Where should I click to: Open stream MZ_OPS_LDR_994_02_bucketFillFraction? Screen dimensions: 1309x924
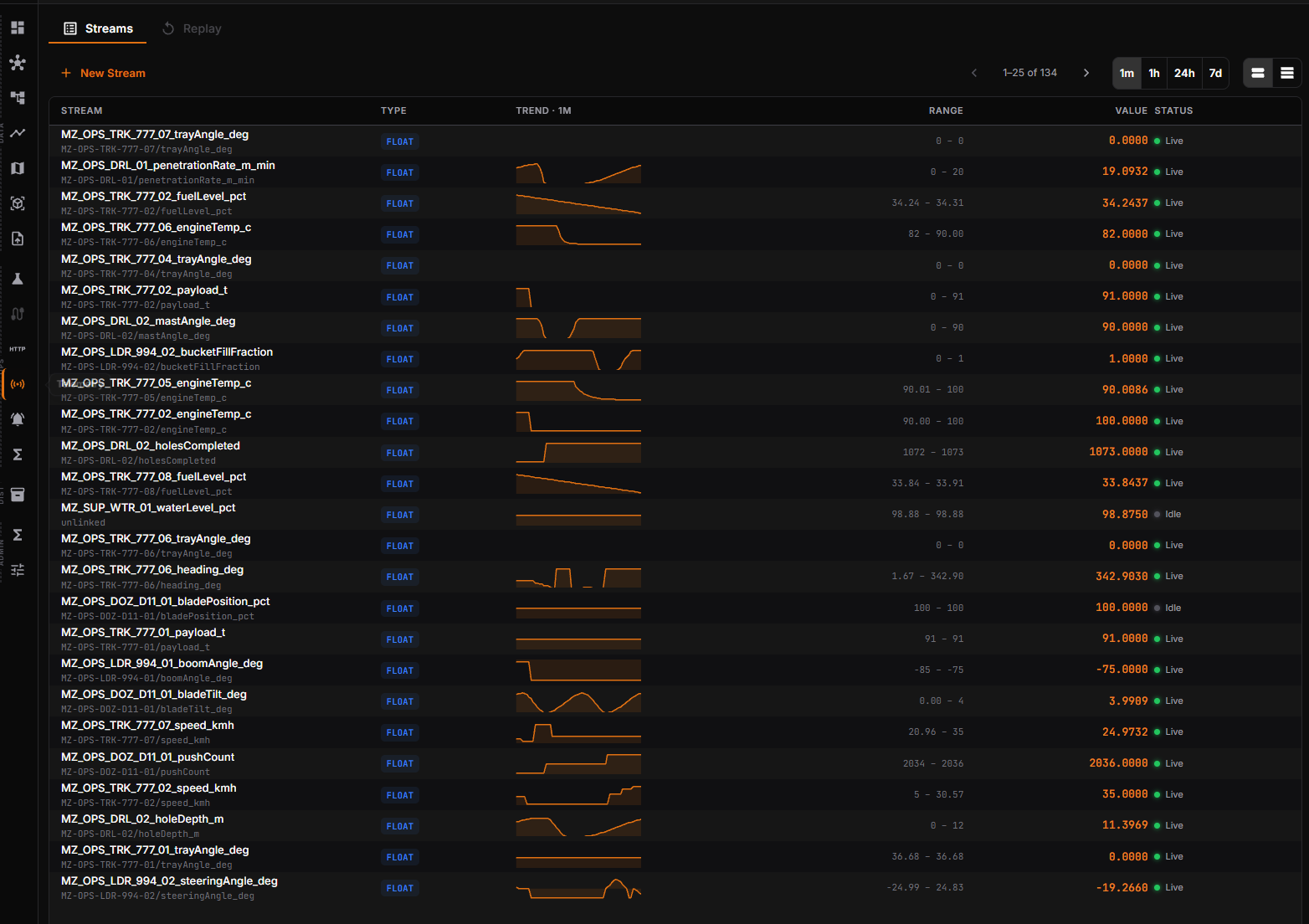point(167,352)
